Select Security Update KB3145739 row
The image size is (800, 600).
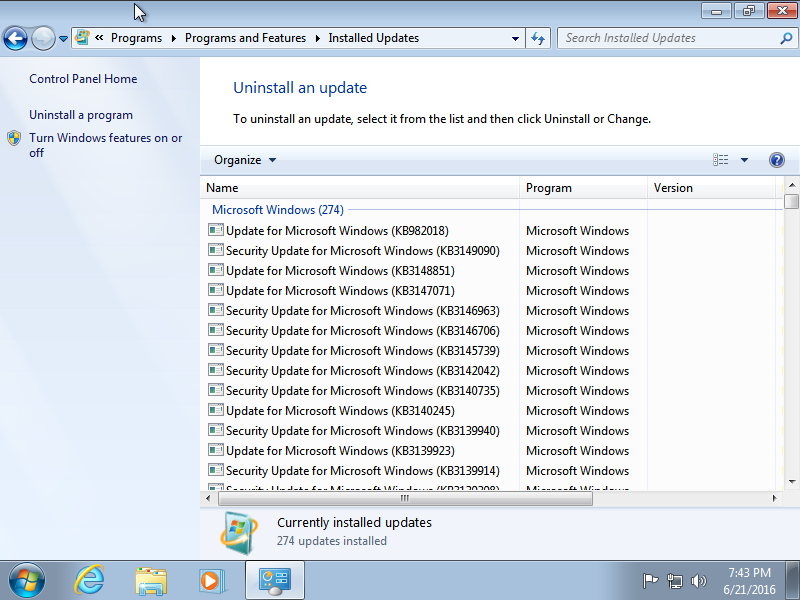click(x=362, y=351)
